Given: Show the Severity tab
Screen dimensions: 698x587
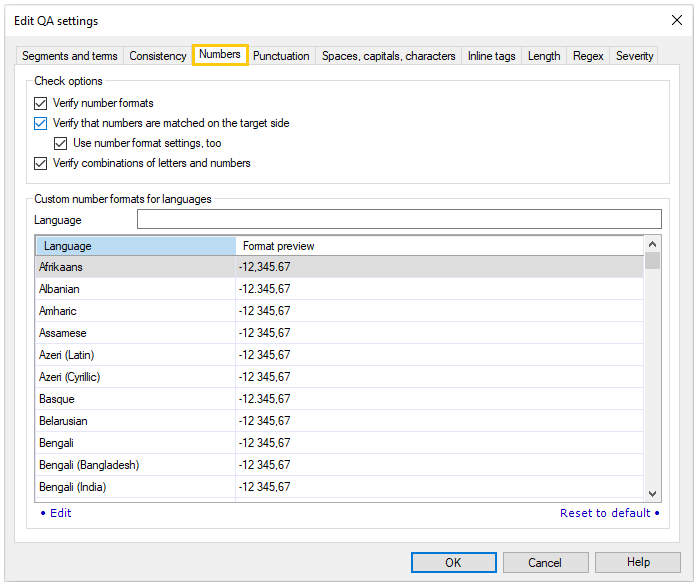Looking at the screenshot, I should tap(634, 56).
